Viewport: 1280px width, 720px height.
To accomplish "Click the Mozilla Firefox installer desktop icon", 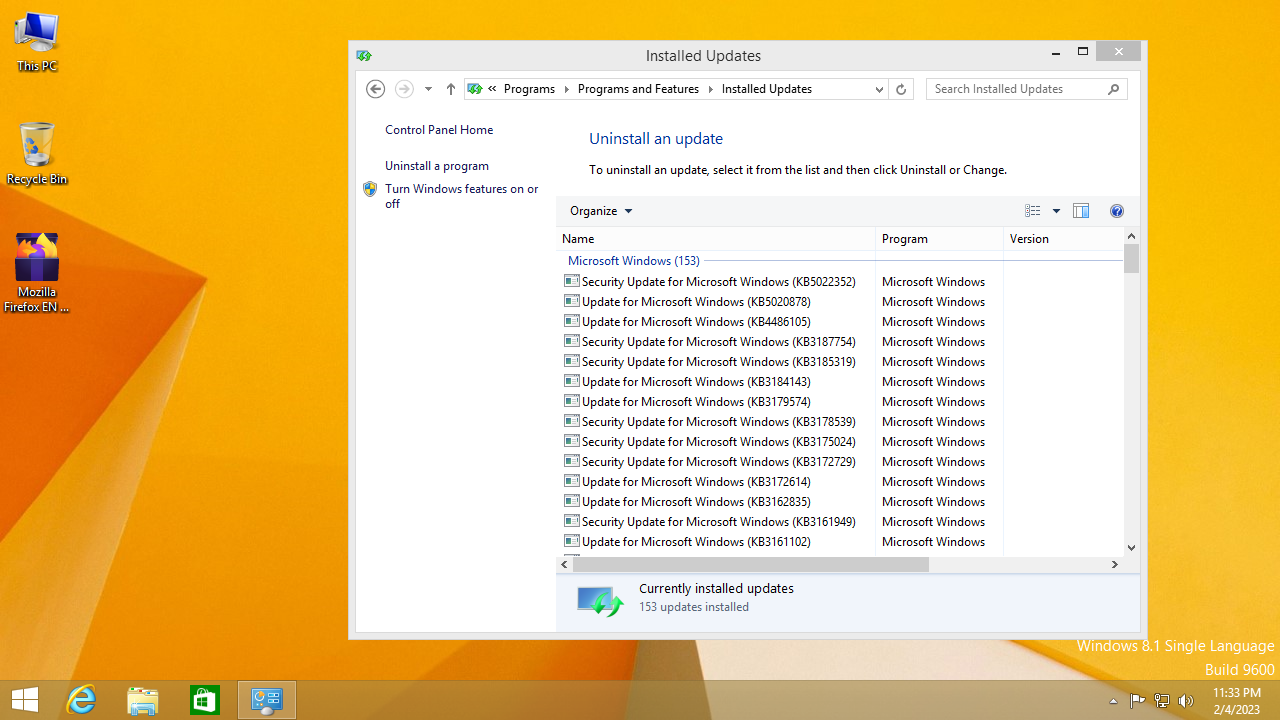I will (37, 272).
